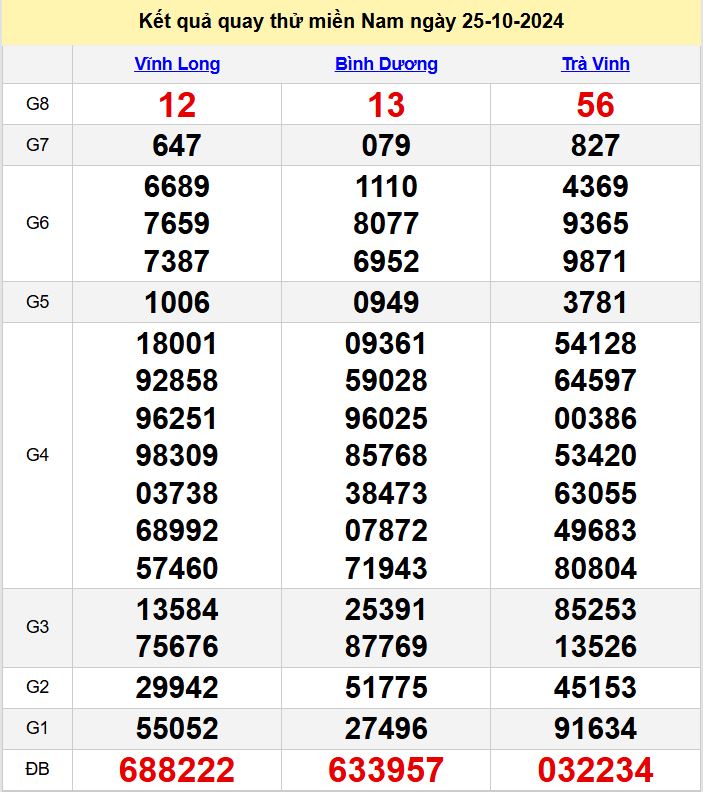Click G6 value 9365
703x792 pixels.
[595, 224]
